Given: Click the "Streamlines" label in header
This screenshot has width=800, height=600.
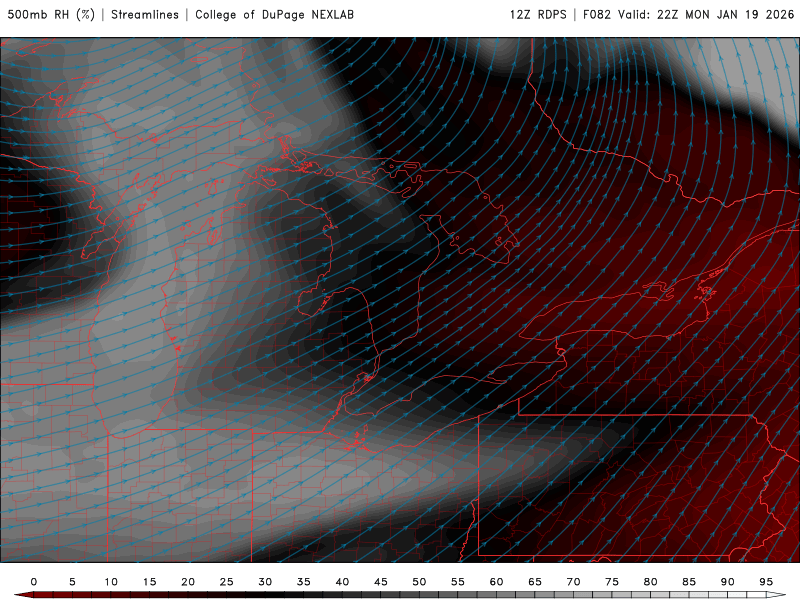Looking at the screenshot, I should [x=145, y=15].
